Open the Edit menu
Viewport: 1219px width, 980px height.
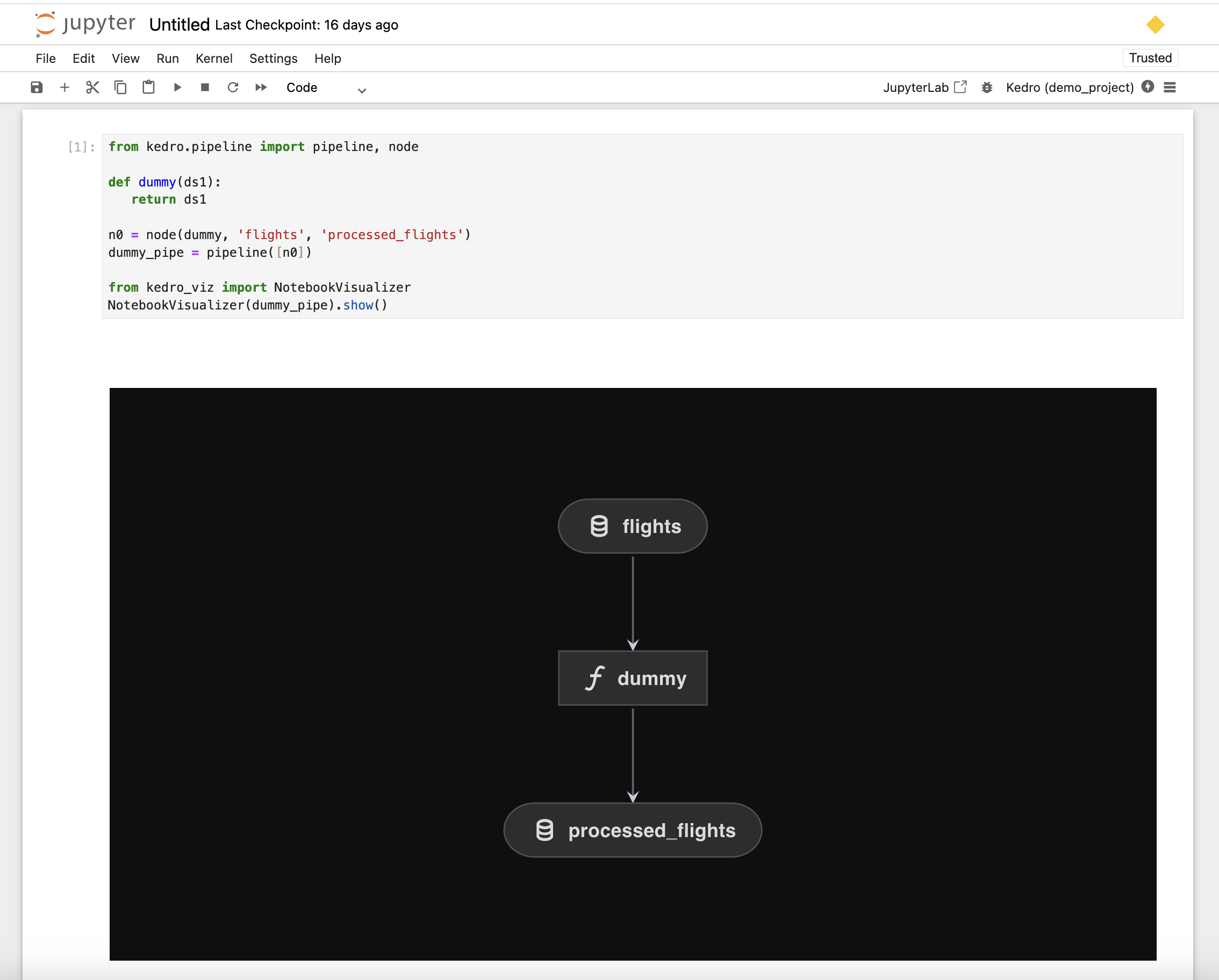coord(84,59)
